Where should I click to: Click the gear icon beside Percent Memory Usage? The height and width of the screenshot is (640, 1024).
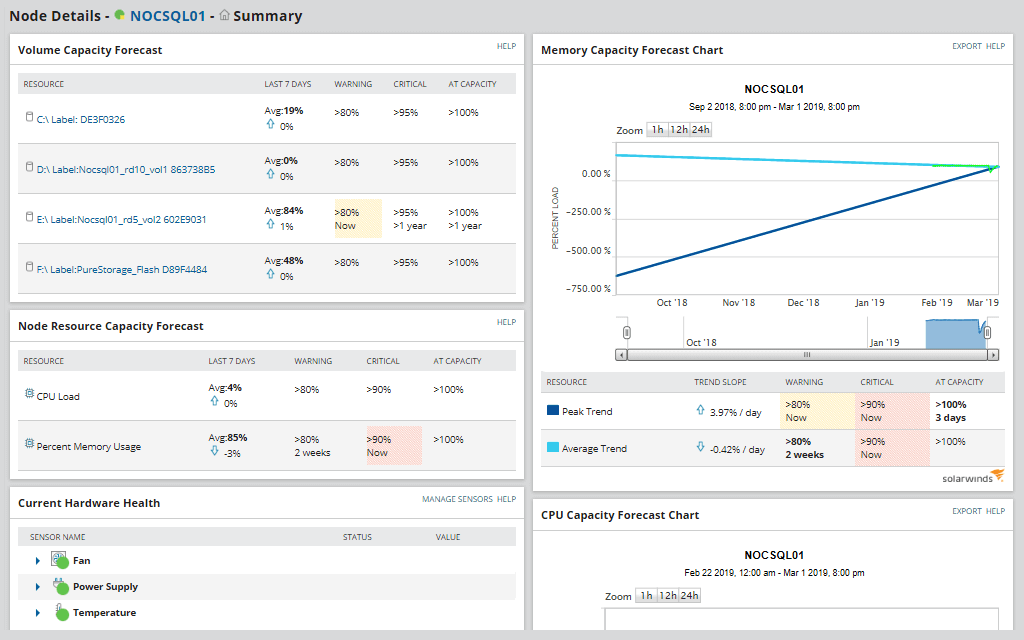coord(27,442)
